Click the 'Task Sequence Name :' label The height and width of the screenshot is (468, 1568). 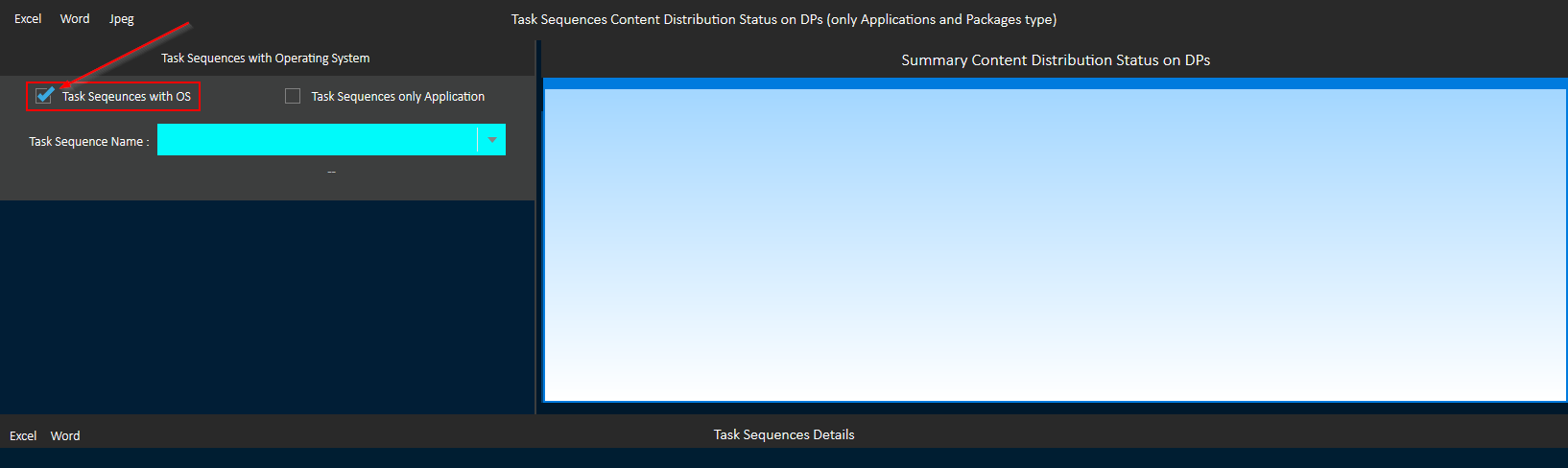click(x=89, y=142)
